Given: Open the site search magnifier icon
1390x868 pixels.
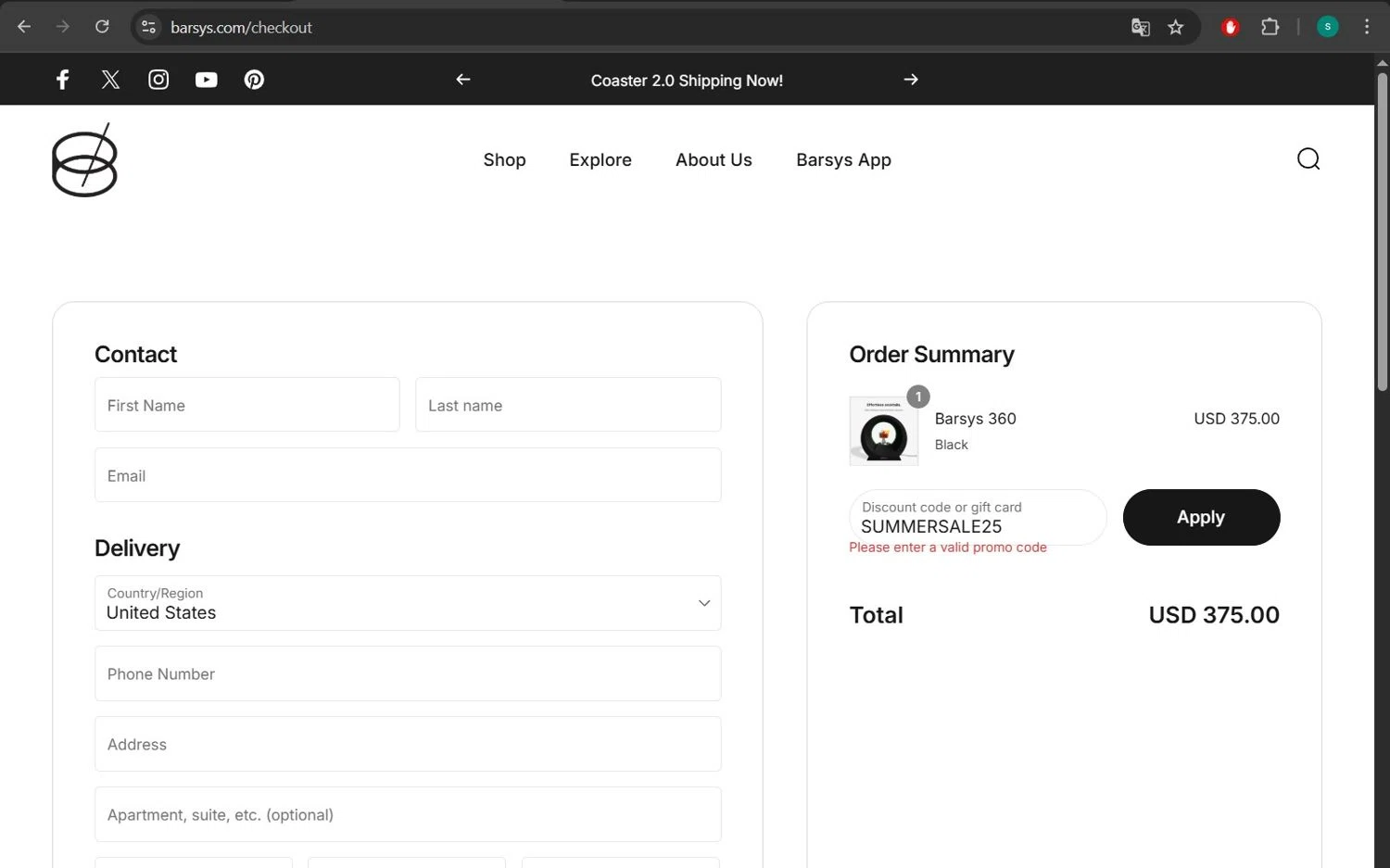Looking at the screenshot, I should point(1308,159).
